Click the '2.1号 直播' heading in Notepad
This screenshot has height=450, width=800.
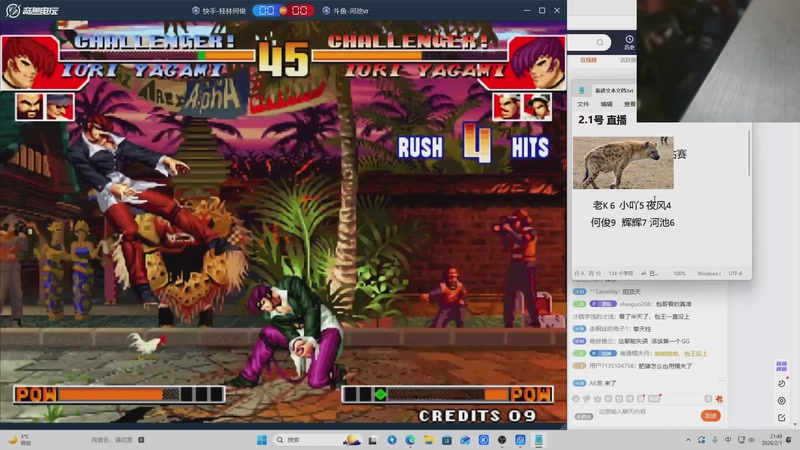pos(602,120)
